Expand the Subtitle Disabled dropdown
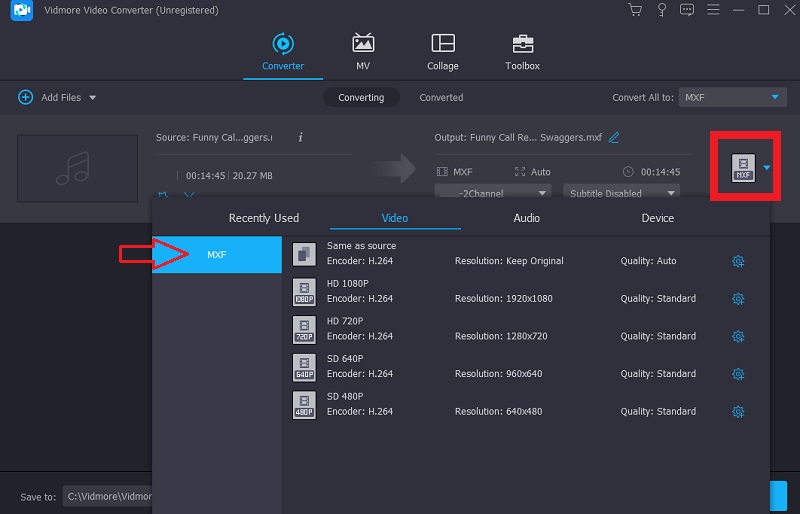800x514 pixels. tap(621, 193)
